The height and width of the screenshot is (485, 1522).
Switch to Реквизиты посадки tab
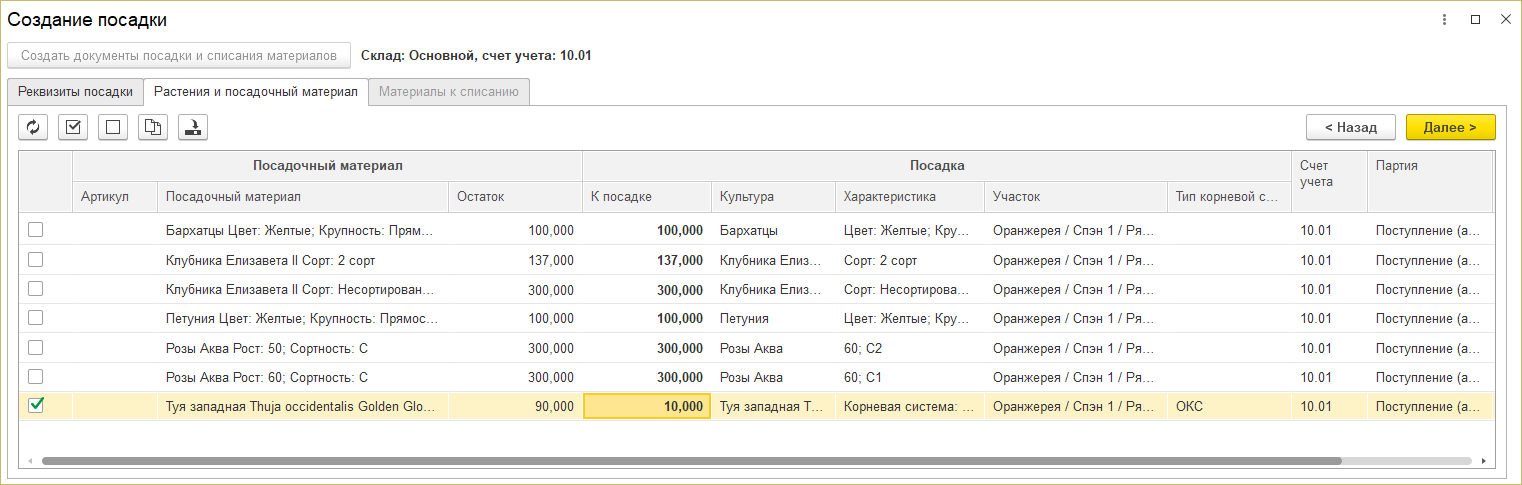pos(75,92)
